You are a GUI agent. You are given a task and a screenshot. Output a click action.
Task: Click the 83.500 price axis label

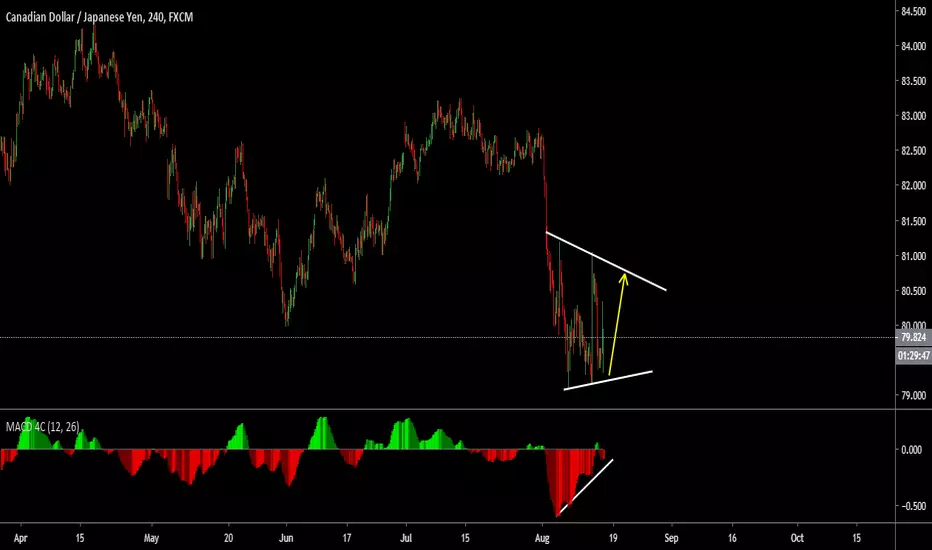(x=914, y=81)
